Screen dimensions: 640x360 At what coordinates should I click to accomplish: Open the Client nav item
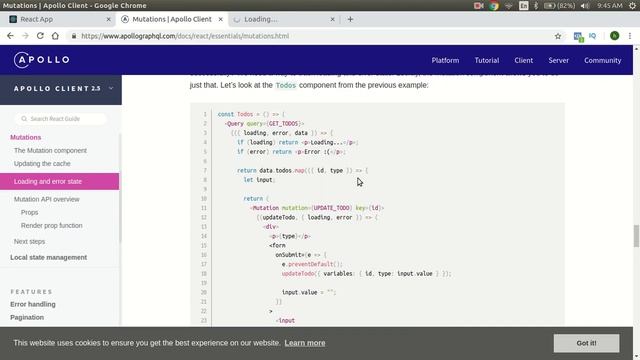tap(523, 60)
